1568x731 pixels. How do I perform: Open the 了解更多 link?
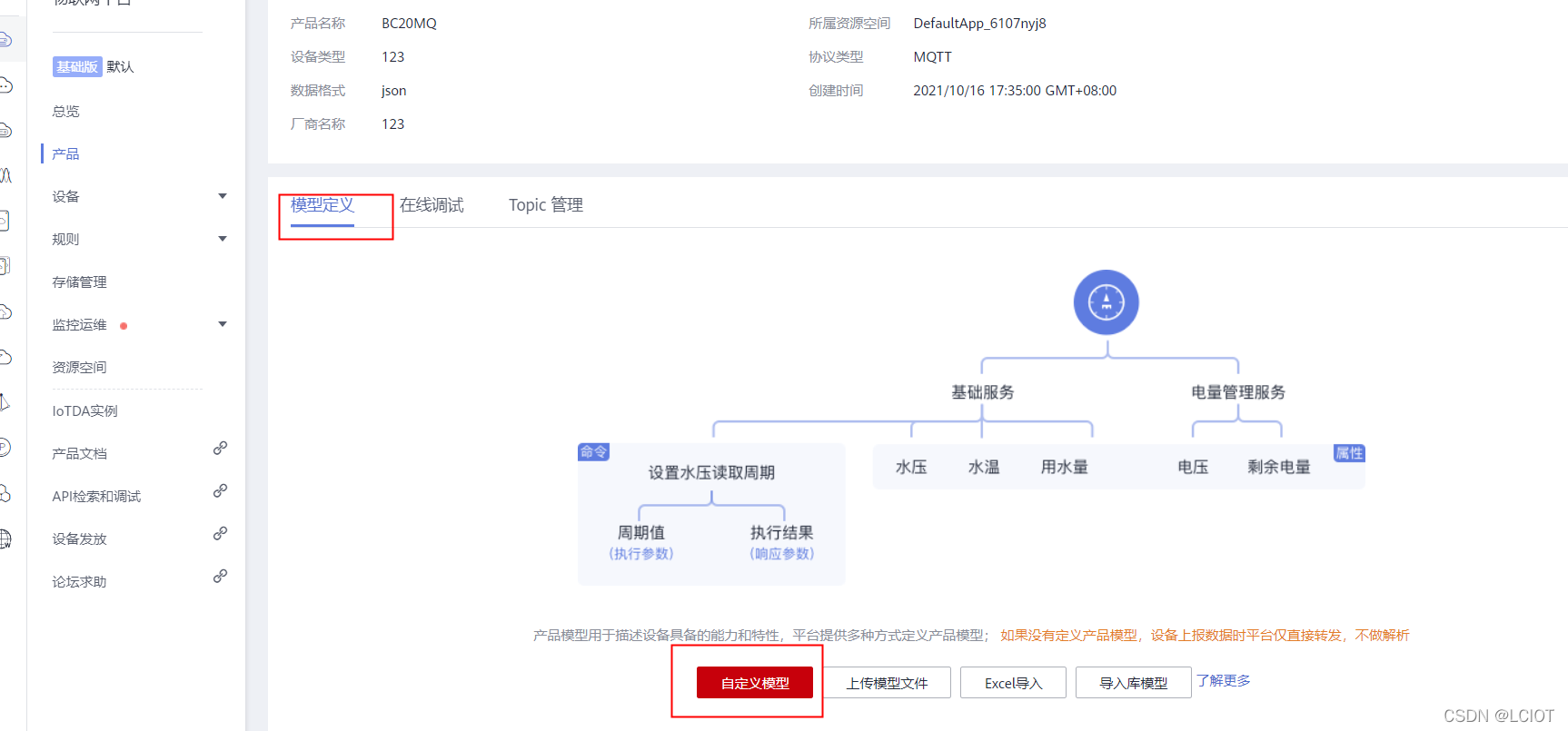tap(1224, 680)
